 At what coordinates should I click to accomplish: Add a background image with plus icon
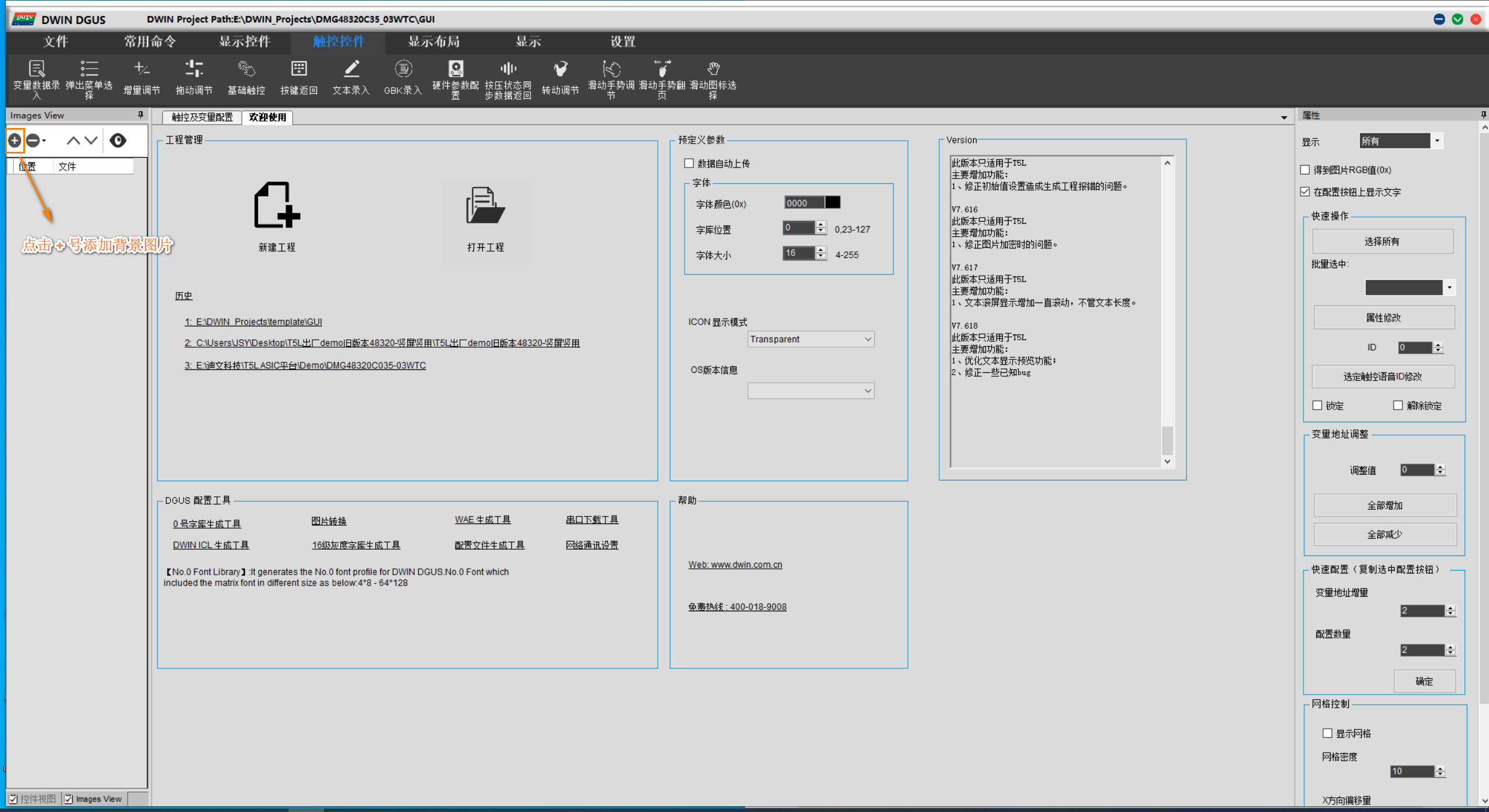pos(15,140)
